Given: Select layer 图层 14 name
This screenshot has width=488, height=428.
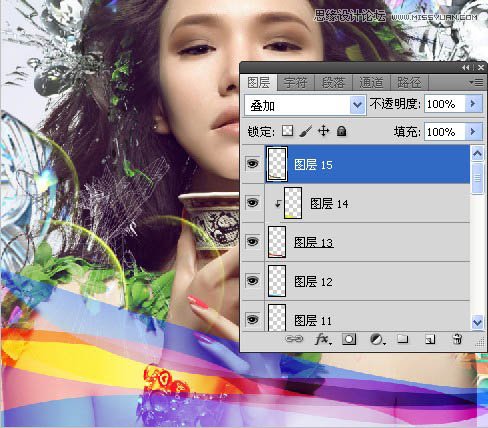Looking at the screenshot, I should coord(329,204).
